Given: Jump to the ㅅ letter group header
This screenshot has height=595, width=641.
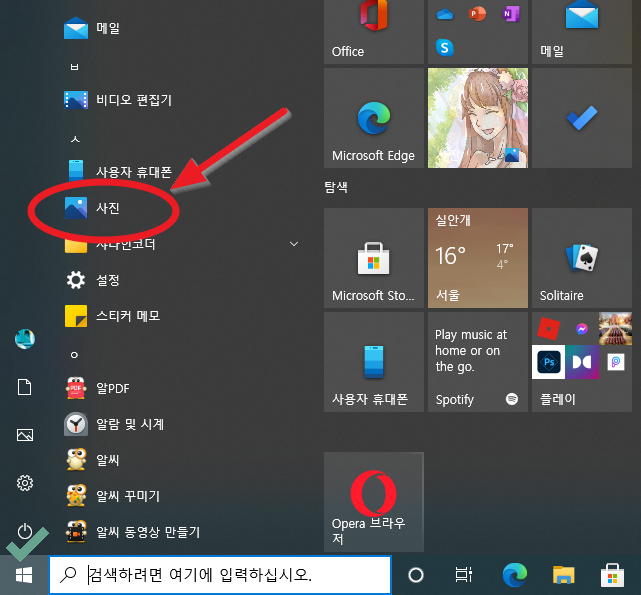Looking at the screenshot, I should (x=75, y=139).
